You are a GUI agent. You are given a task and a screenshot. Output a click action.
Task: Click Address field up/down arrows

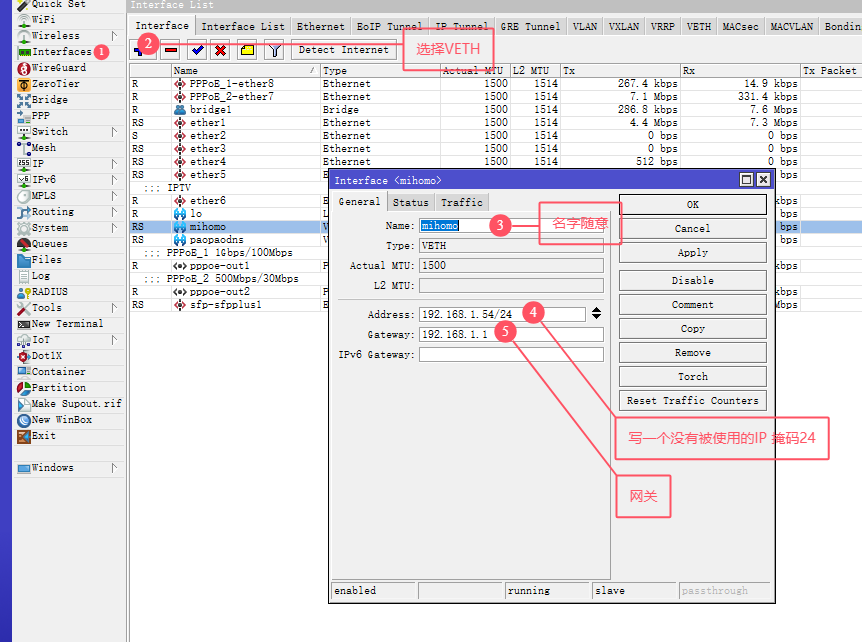pos(596,314)
